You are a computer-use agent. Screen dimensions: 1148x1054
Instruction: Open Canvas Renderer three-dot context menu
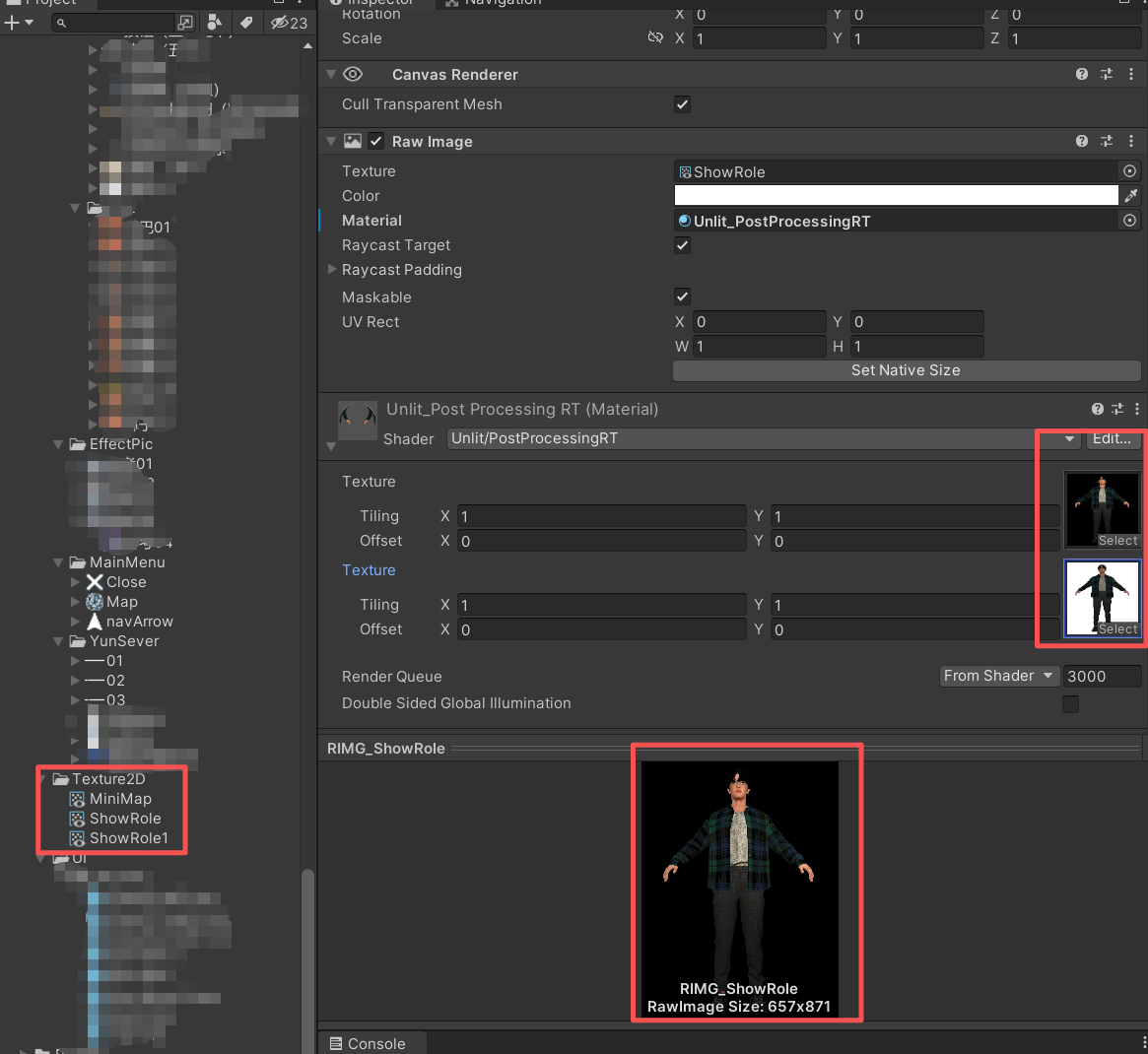pyautogui.click(x=1131, y=74)
